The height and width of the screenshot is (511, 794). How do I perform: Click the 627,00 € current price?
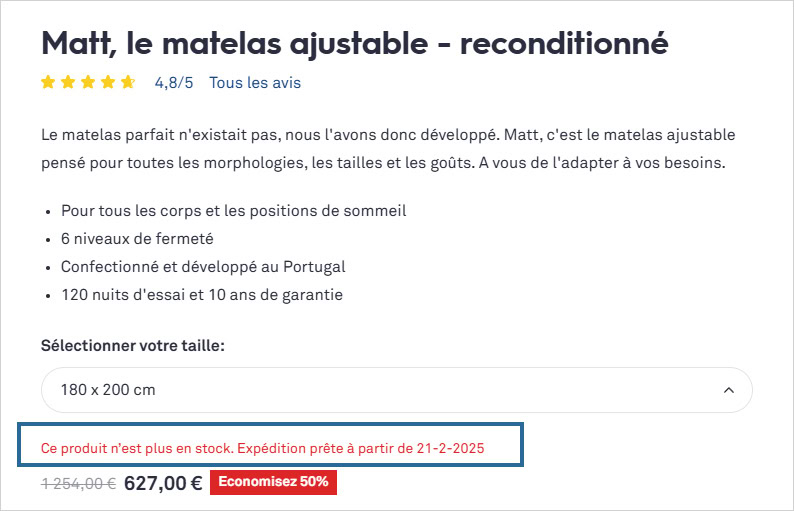pyautogui.click(x=163, y=483)
